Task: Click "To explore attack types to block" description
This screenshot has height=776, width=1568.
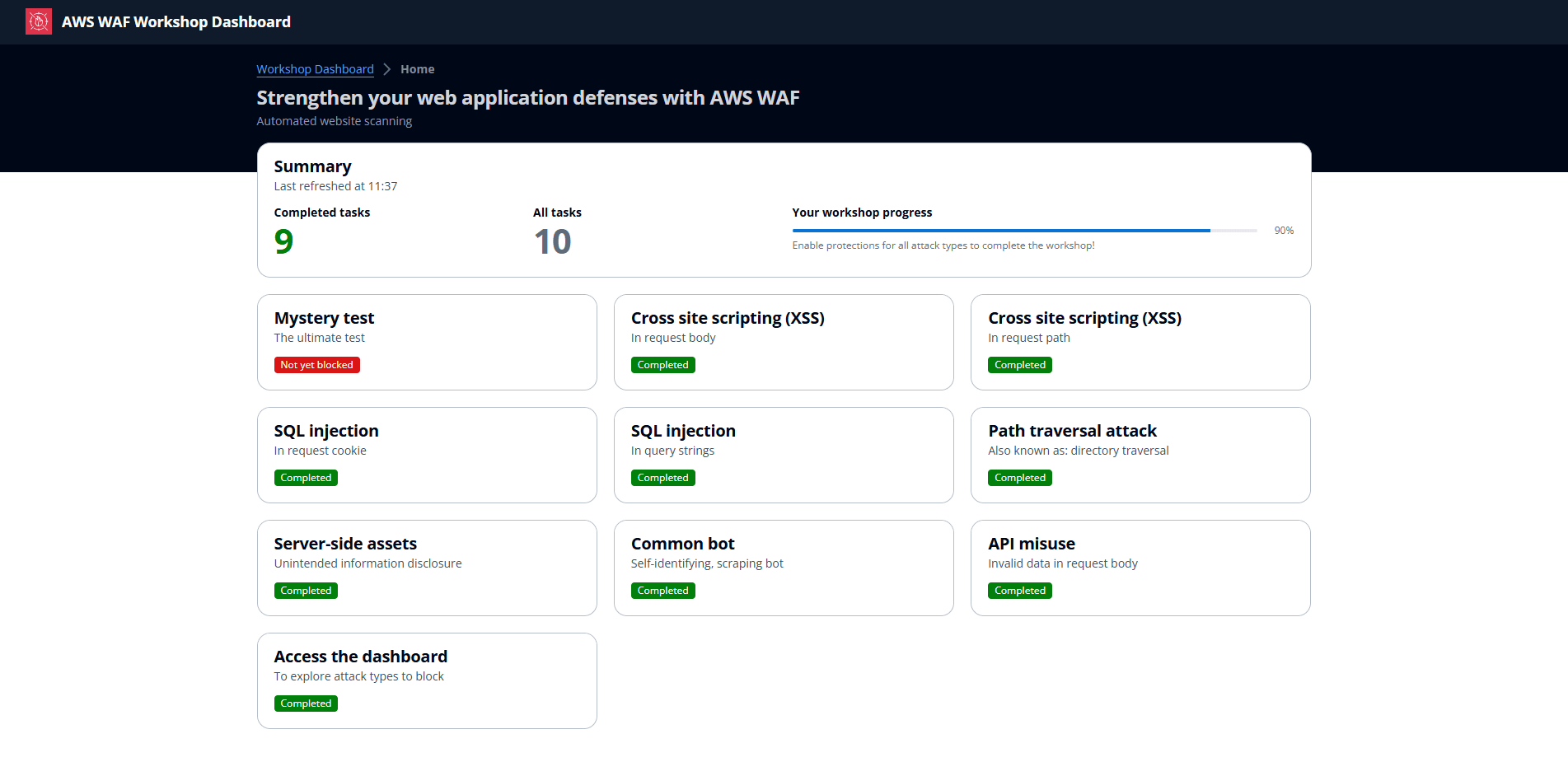Action: point(359,676)
